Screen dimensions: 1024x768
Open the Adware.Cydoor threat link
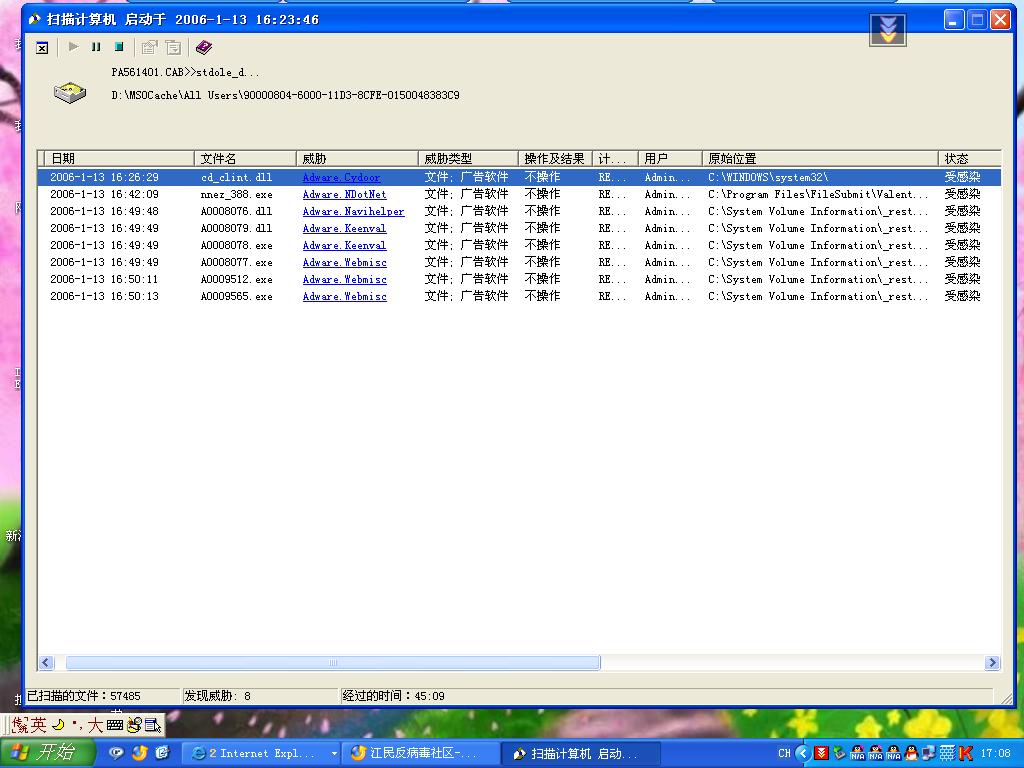[x=341, y=177]
